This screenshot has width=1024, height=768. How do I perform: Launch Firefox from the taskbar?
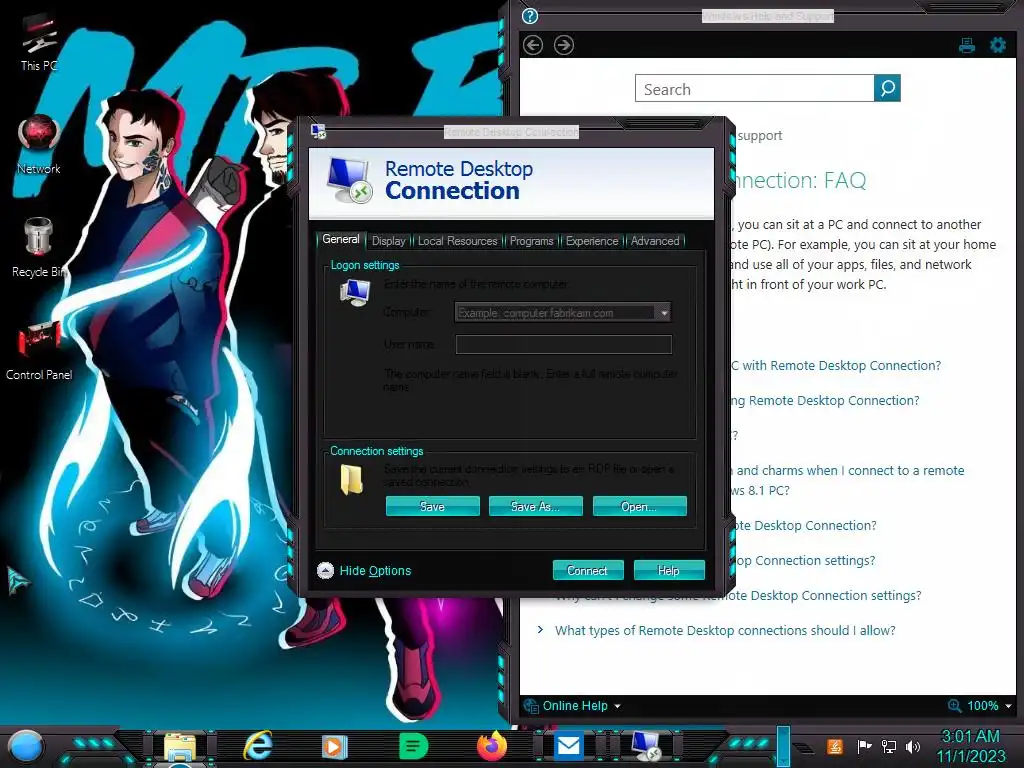[x=492, y=746]
